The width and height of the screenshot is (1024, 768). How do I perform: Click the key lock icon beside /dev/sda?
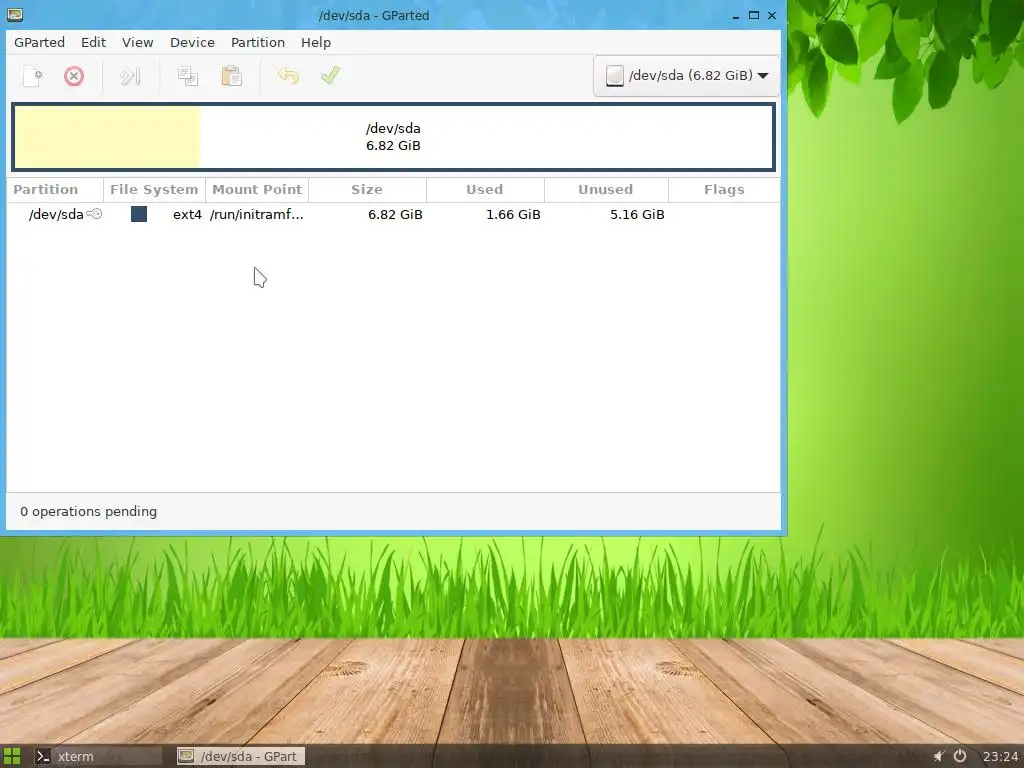[x=95, y=214]
